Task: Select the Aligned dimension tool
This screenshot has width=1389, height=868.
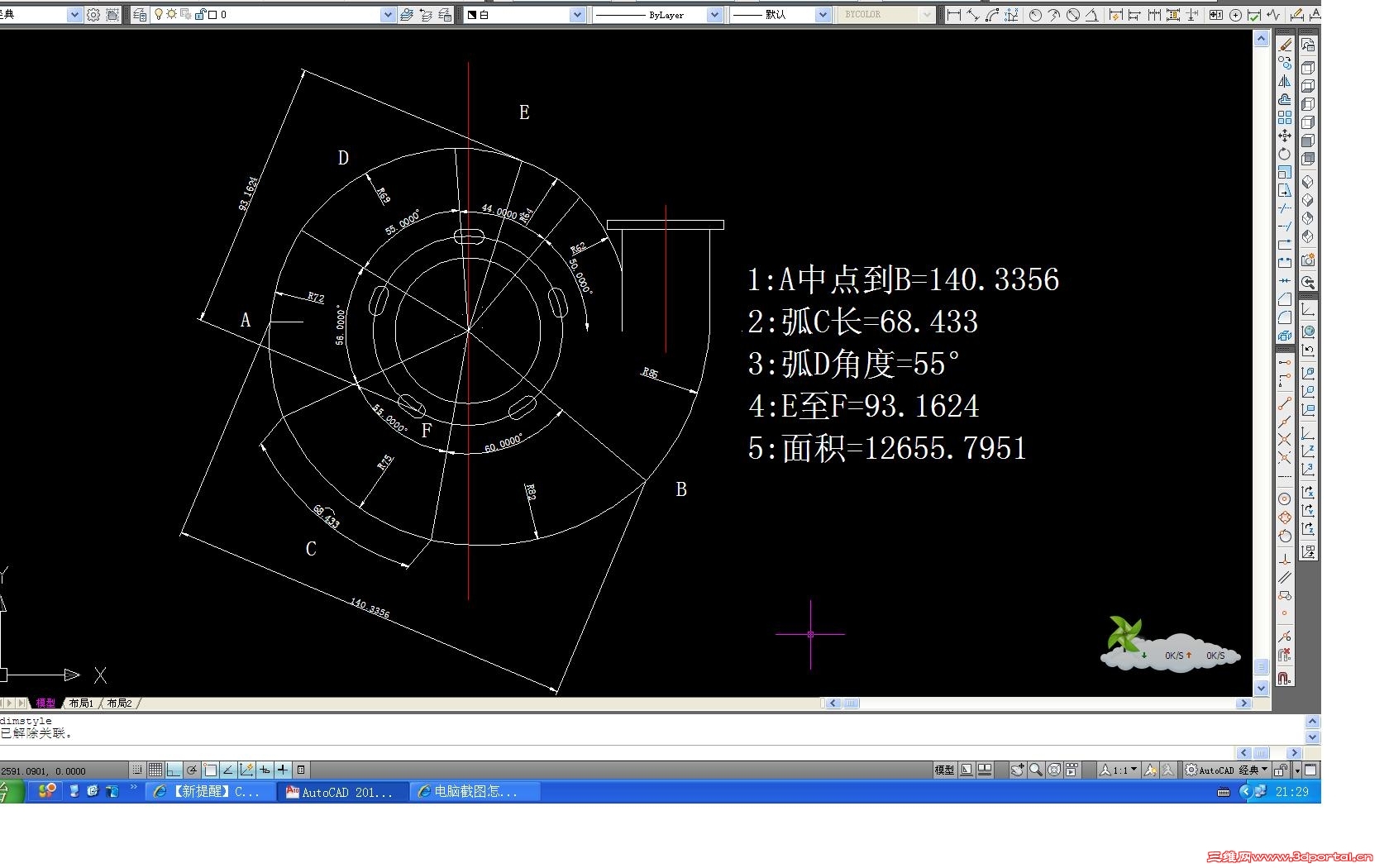Action: point(973,15)
